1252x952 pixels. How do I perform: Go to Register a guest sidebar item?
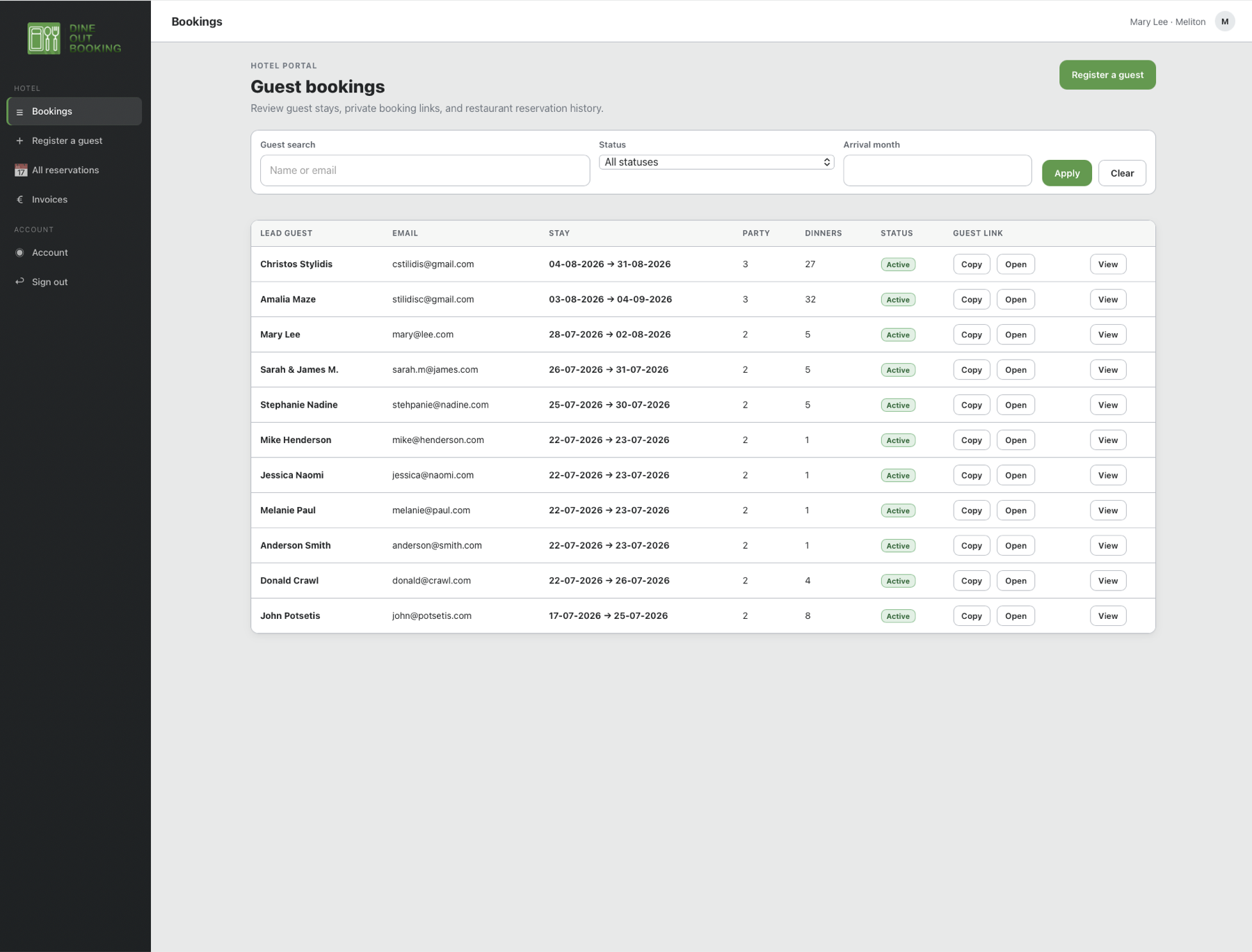pyautogui.click(x=74, y=140)
